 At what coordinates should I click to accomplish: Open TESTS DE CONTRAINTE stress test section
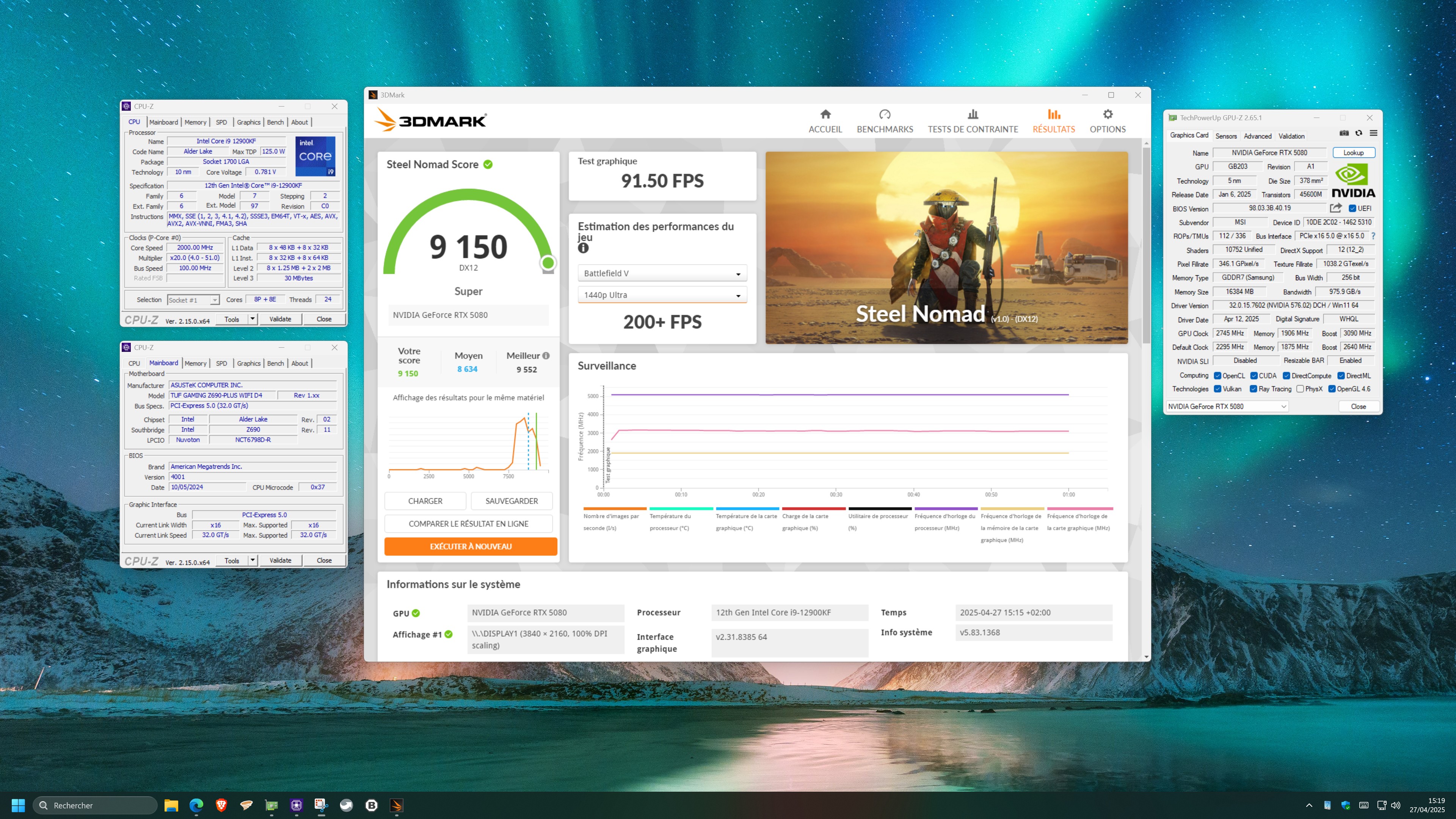pos(972,121)
